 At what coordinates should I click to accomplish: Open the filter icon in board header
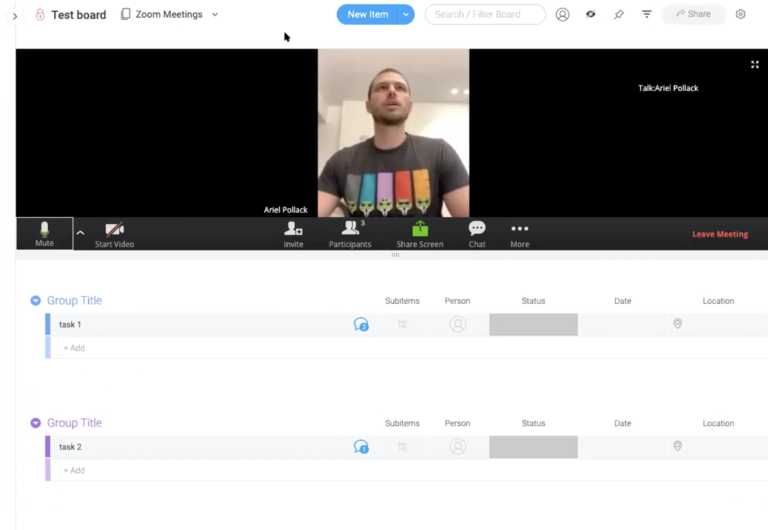pyautogui.click(x=647, y=15)
